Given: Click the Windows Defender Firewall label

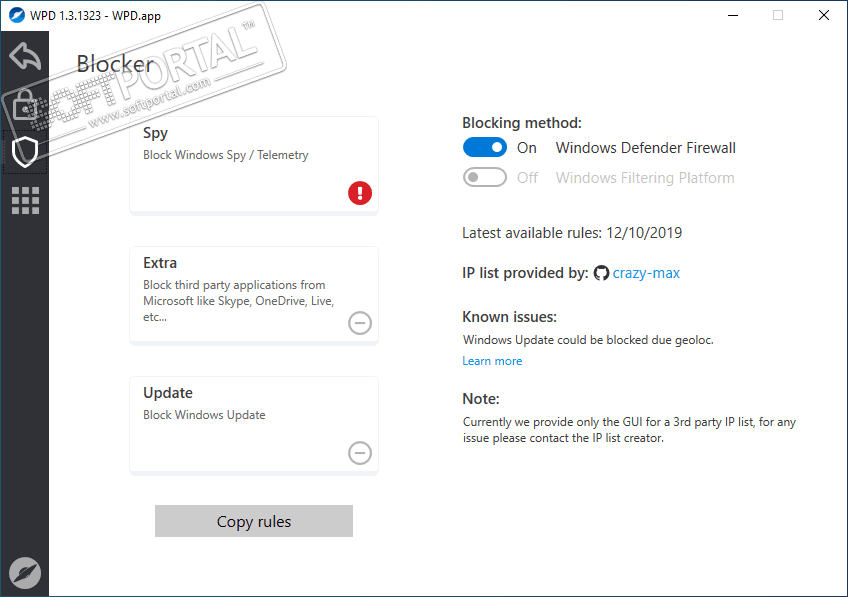Looking at the screenshot, I should (x=646, y=148).
